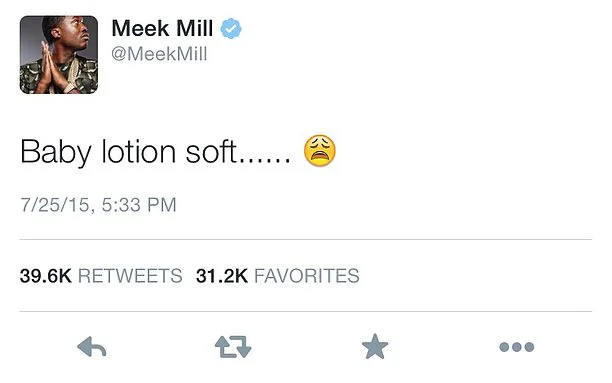The image size is (612, 383).
Task: Select the word "Baby" in the tweet
Action: (56, 152)
